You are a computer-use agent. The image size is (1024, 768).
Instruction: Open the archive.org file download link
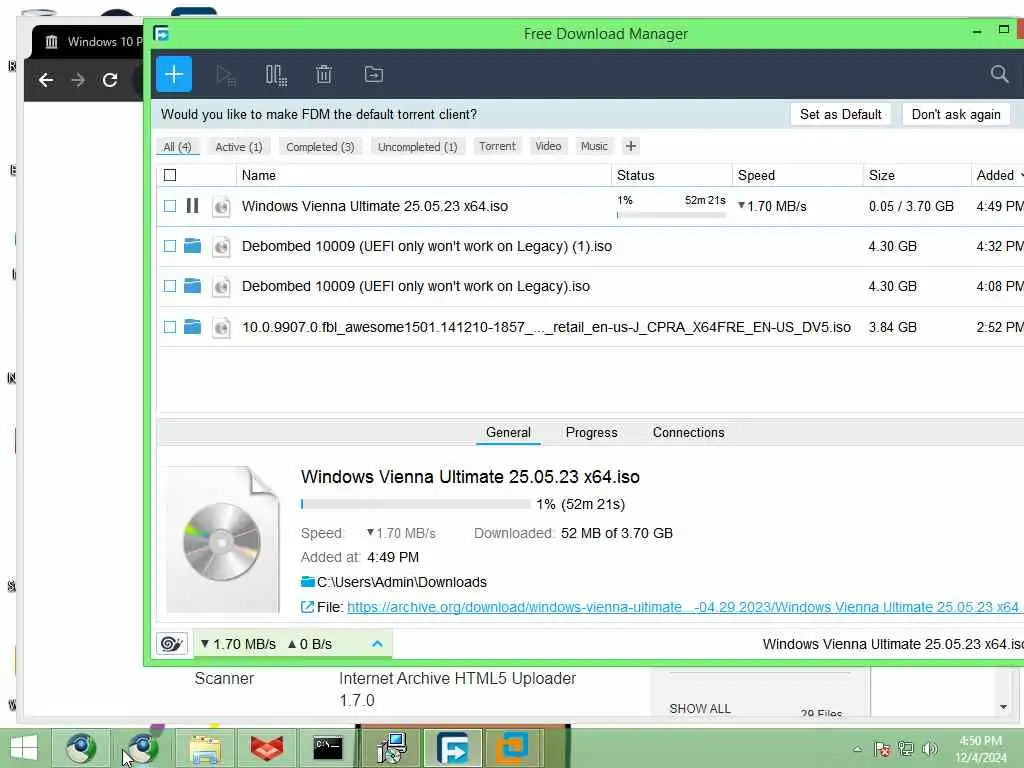point(684,607)
